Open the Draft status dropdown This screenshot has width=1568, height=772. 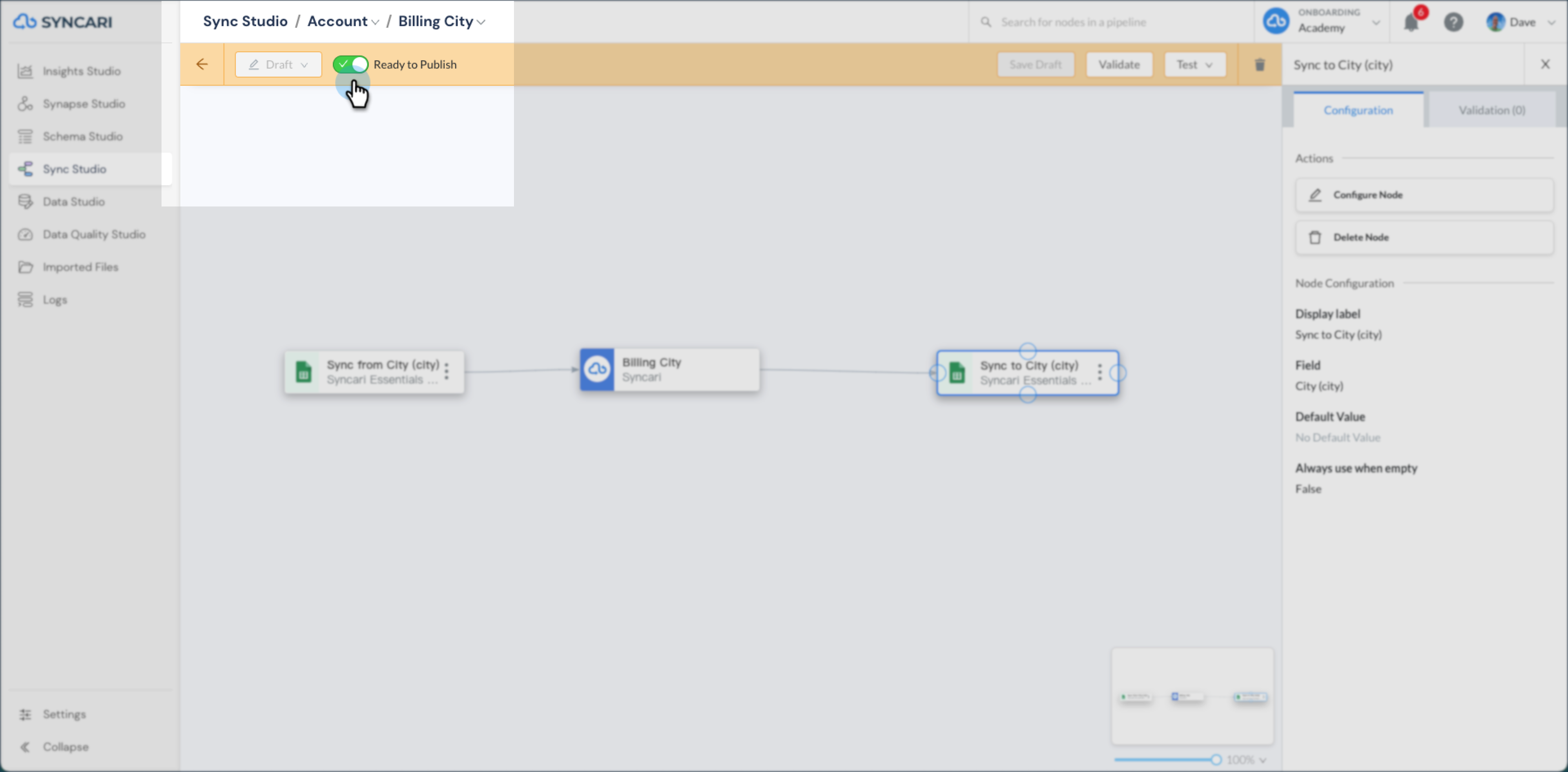(278, 64)
